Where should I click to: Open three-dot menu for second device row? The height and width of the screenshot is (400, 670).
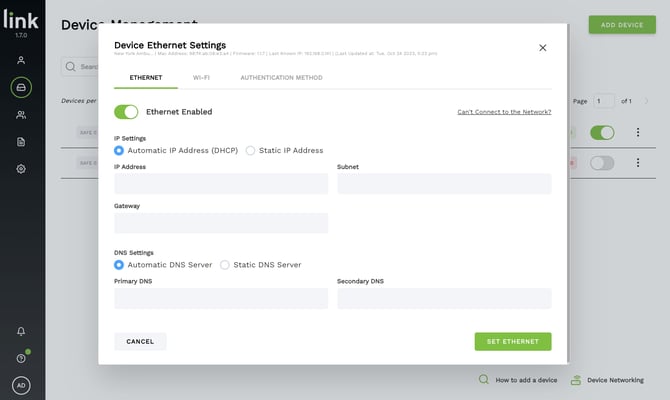[x=638, y=163]
